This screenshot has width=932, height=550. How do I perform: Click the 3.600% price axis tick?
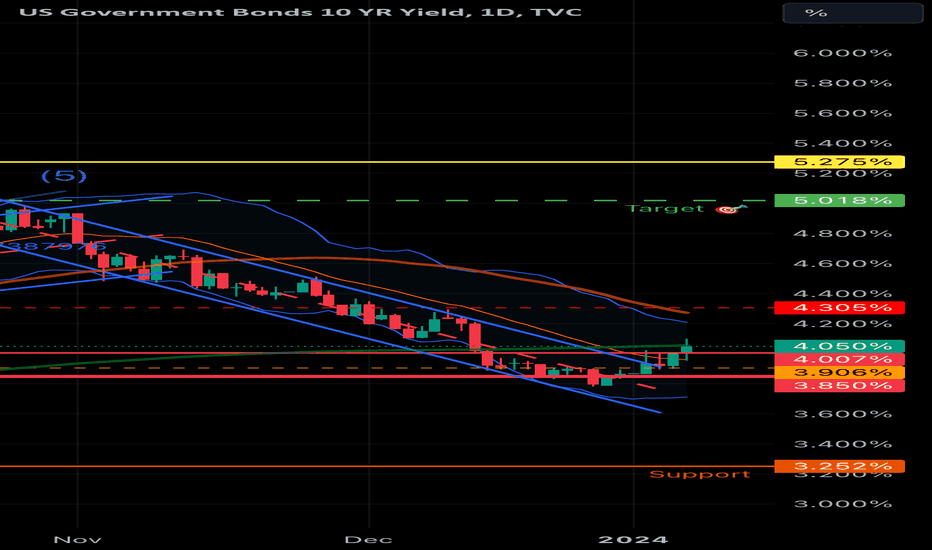coord(843,414)
